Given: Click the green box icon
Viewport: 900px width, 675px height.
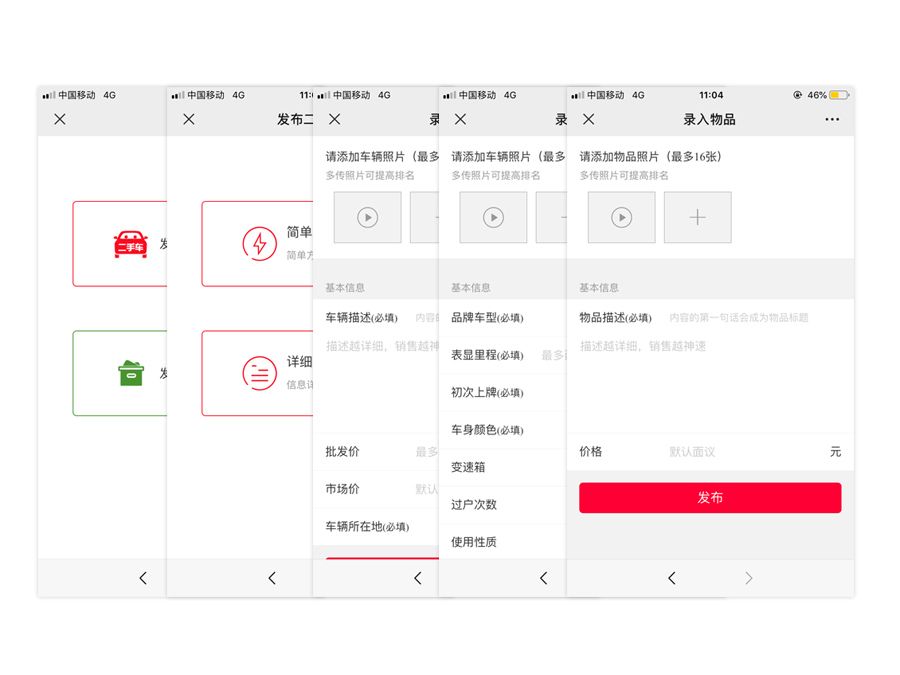Looking at the screenshot, I should (x=131, y=373).
